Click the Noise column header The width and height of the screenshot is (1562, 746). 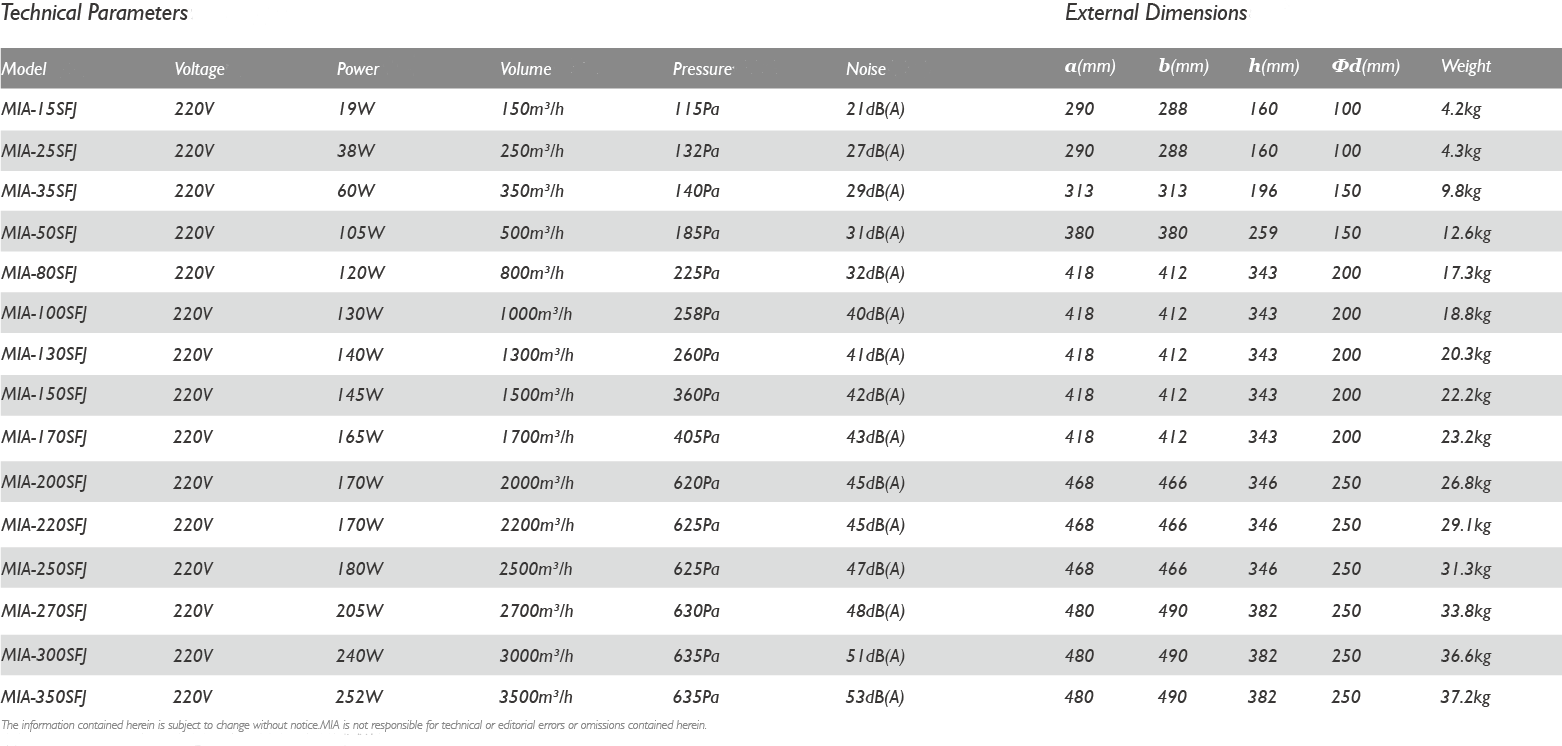(x=866, y=69)
